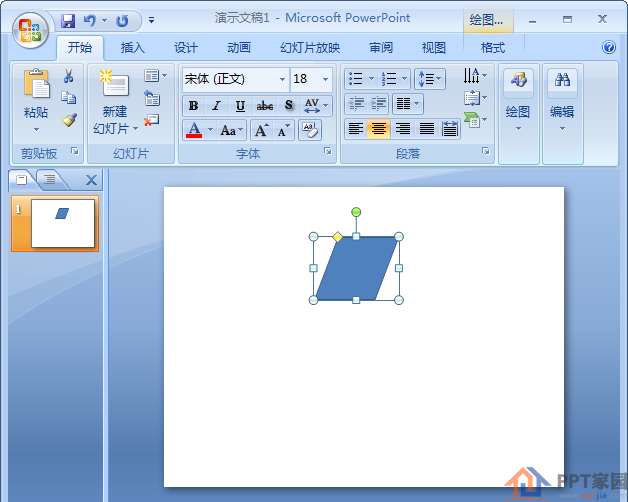
Task: Add a New Slide (新建幻灯片)
Action: coord(115,83)
